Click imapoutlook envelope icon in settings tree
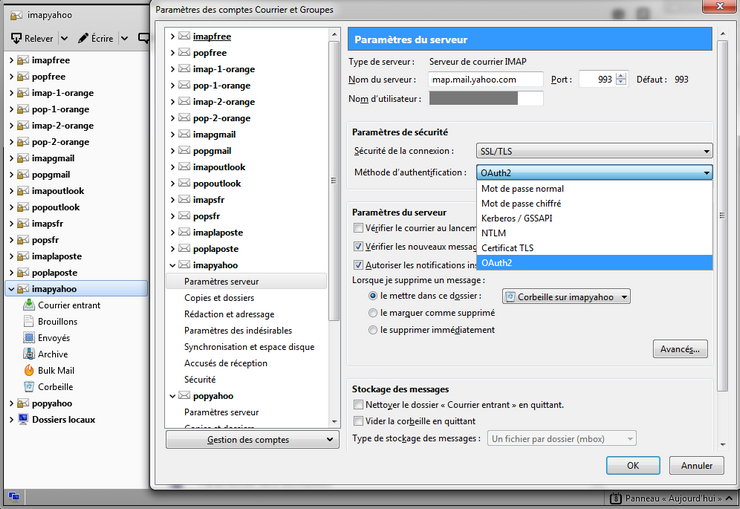 184,167
